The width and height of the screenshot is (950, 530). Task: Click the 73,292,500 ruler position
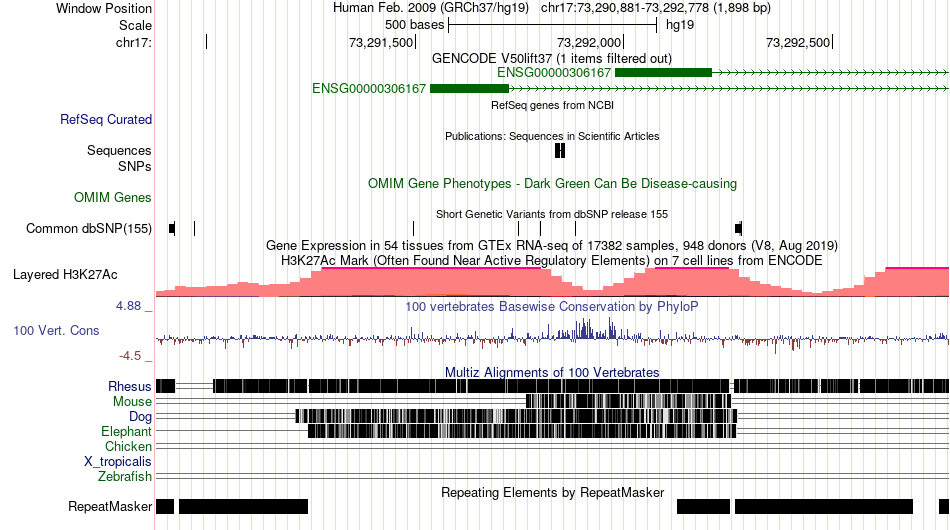coord(798,42)
